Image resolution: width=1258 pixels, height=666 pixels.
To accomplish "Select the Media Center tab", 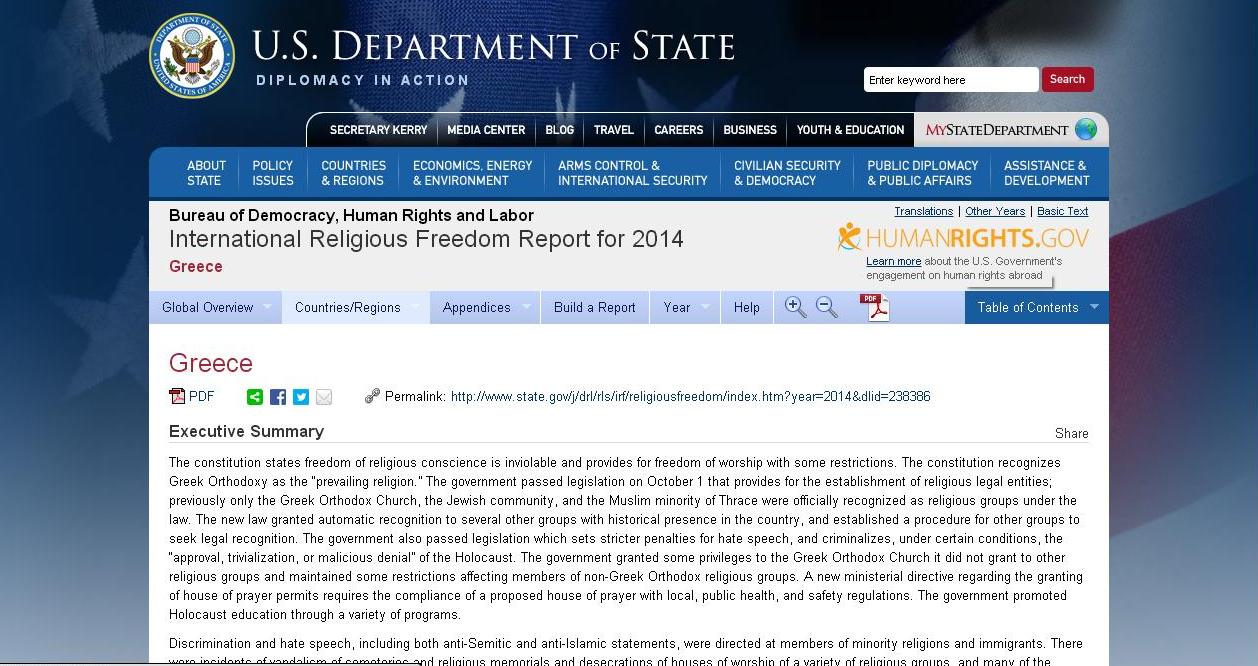I will pos(486,130).
